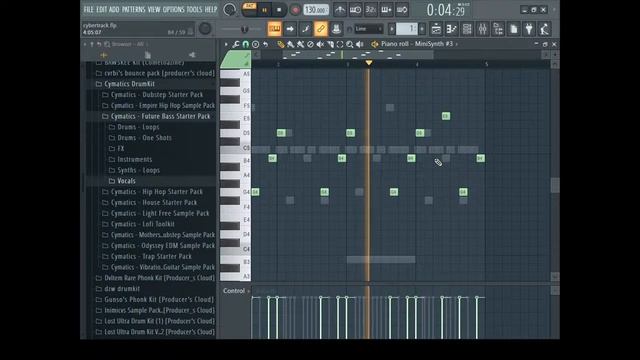Select the Paint brush tool
The width and height of the screenshot is (640, 360).
click(291, 44)
